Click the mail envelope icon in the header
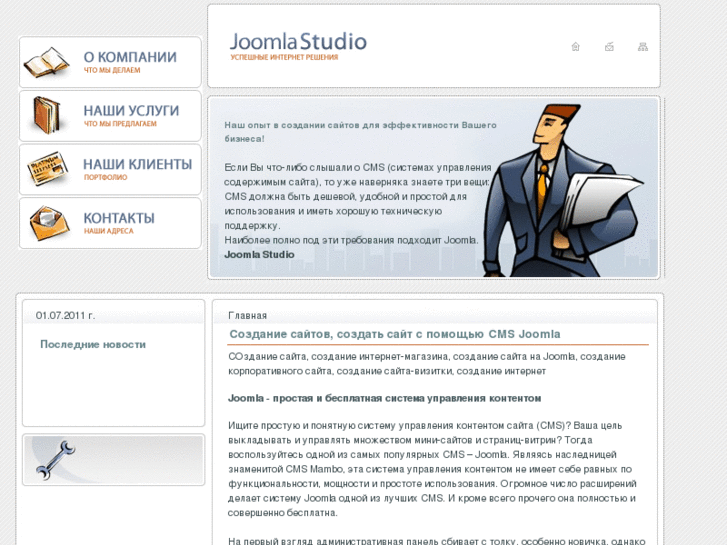This screenshot has height=545, width=727. 609,46
